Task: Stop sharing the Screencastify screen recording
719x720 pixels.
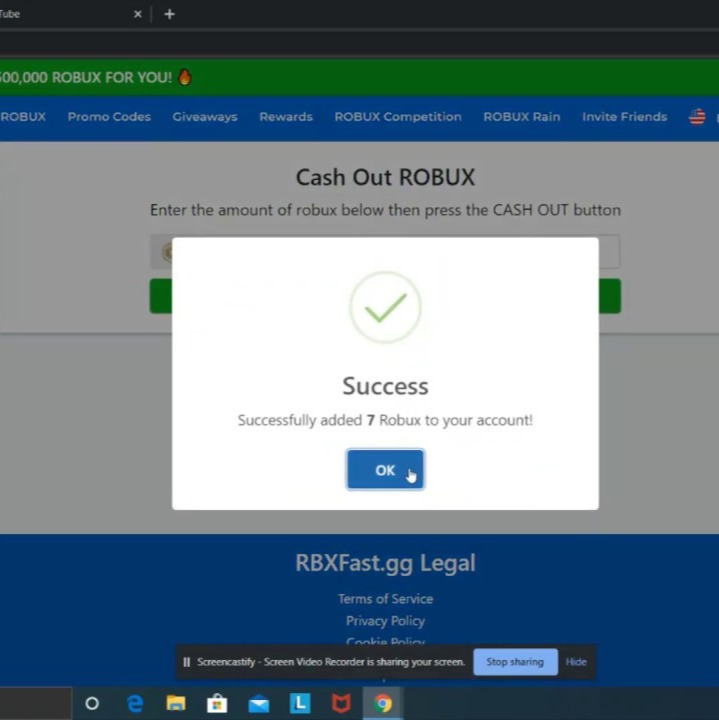Action: tap(515, 662)
